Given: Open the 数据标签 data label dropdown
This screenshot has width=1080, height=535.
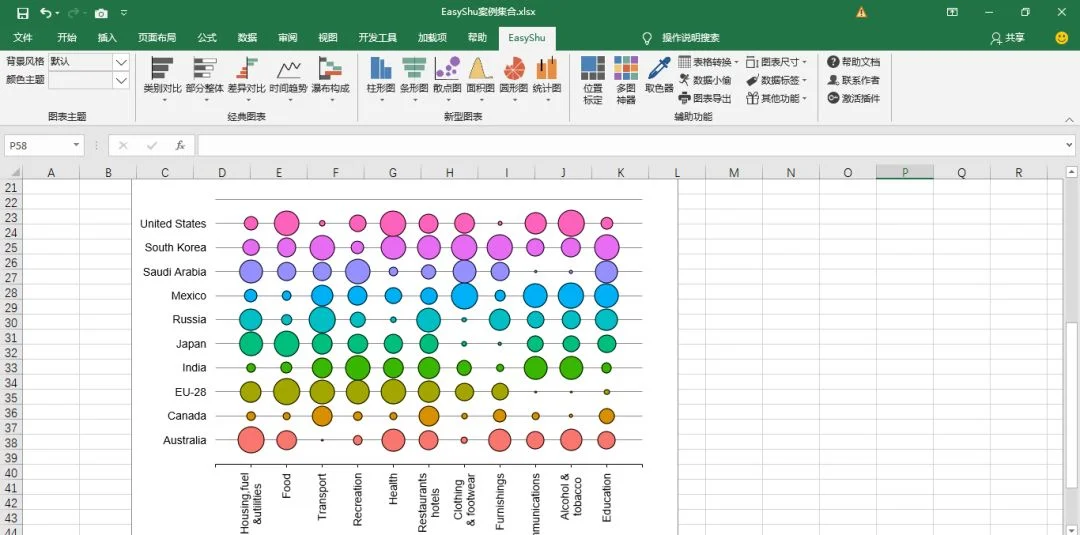Looking at the screenshot, I should pyautogui.click(x=776, y=80).
